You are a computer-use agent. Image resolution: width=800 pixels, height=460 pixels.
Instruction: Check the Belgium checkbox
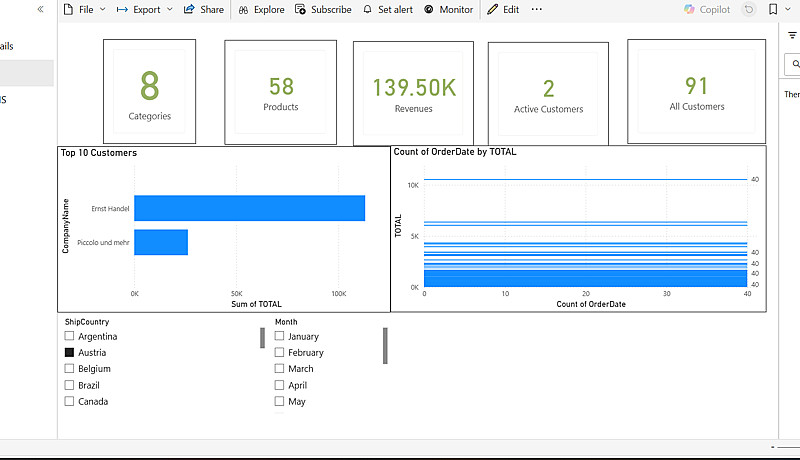coord(69,368)
